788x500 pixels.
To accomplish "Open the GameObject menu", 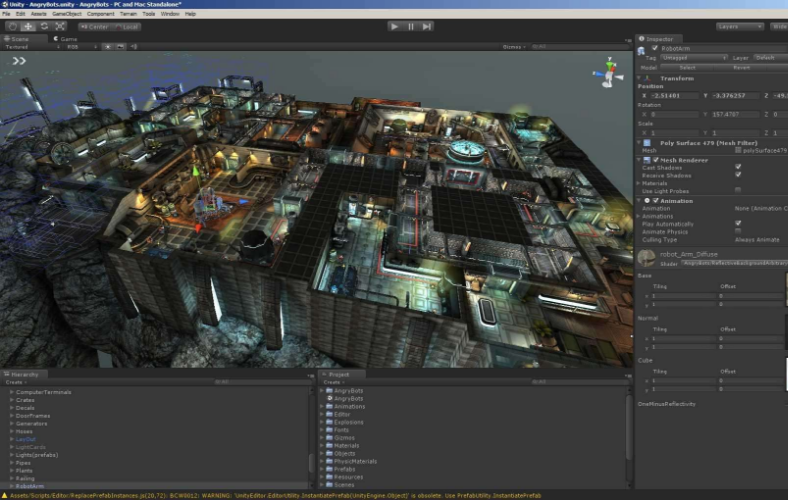I will (66, 14).
